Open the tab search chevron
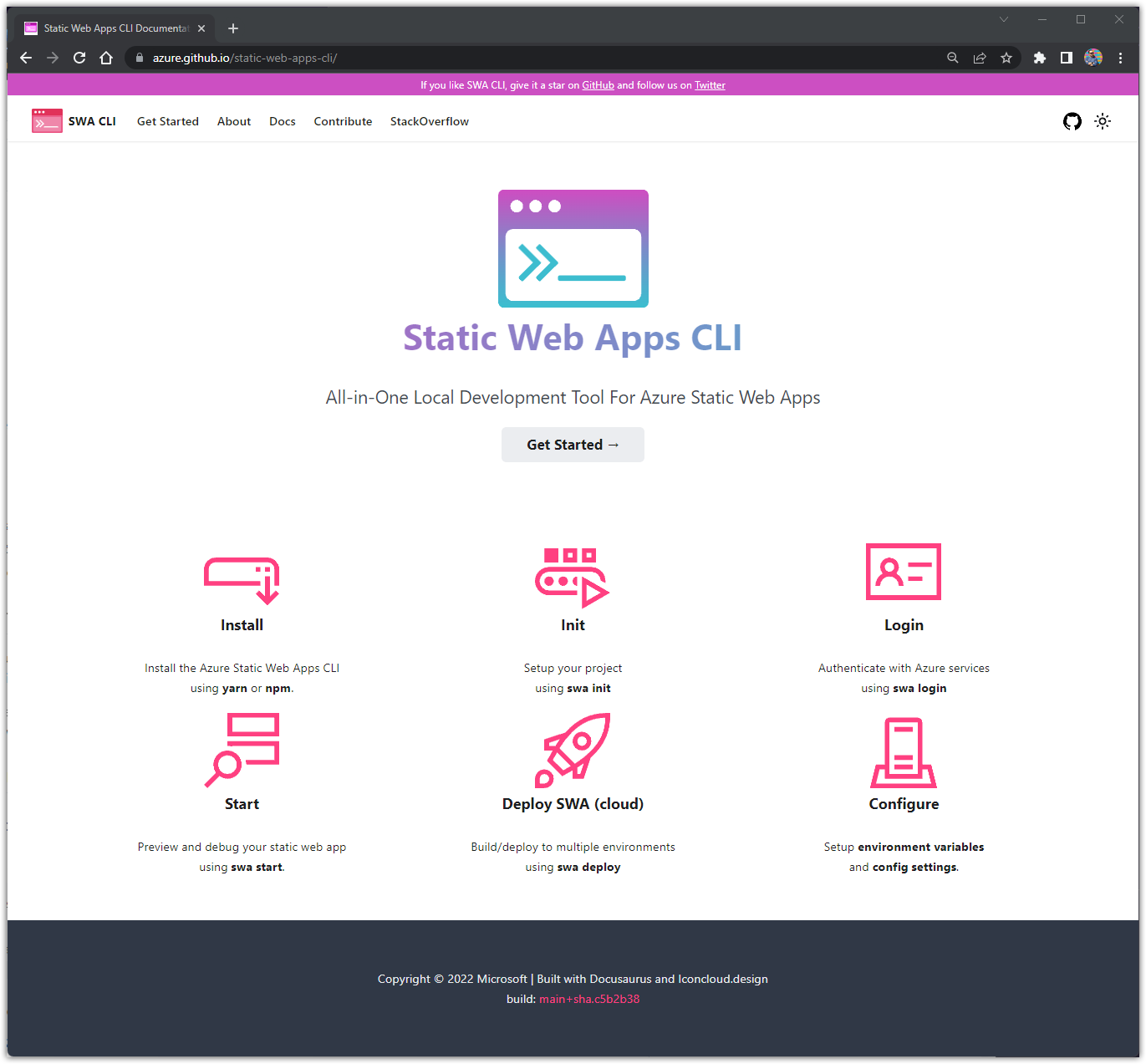The width and height of the screenshot is (1146, 1064). (1004, 19)
